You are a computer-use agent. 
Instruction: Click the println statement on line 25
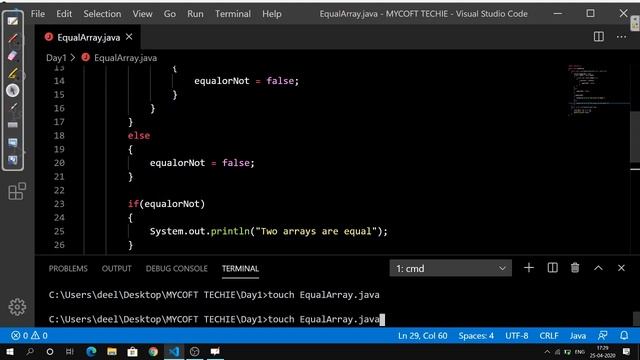(x=268, y=231)
